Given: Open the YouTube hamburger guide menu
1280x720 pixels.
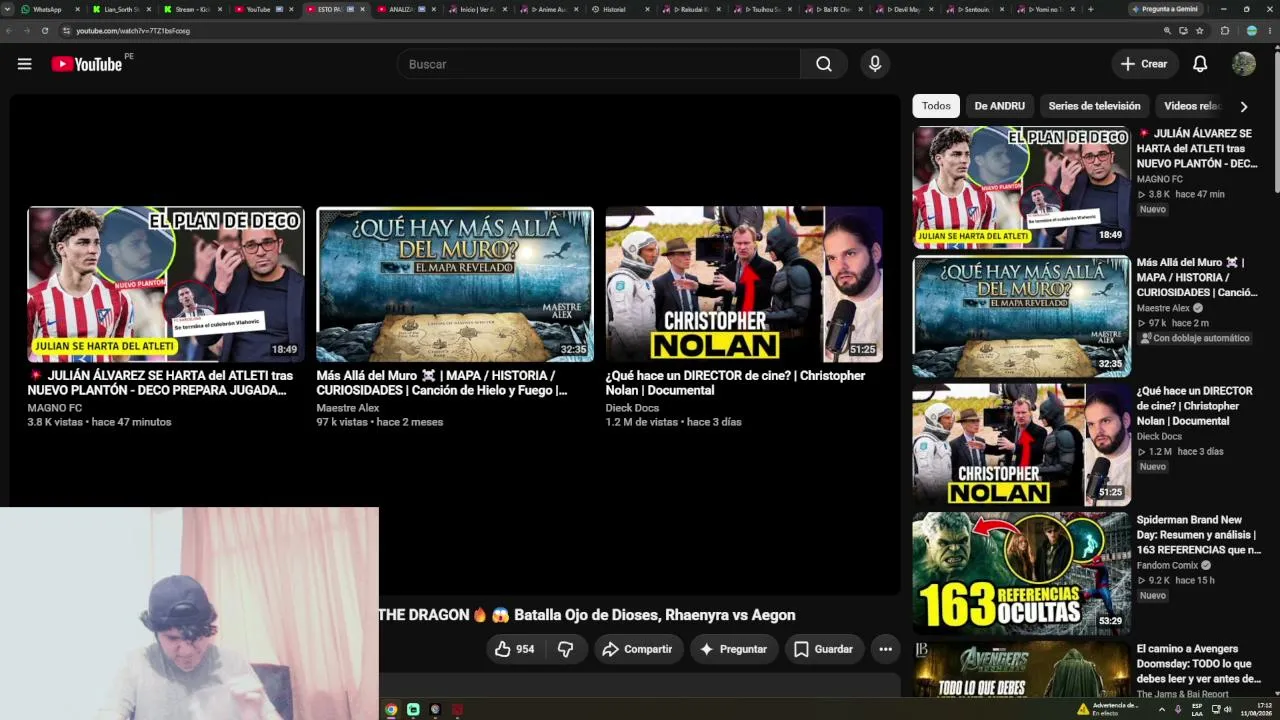Looking at the screenshot, I should pyautogui.click(x=25, y=64).
